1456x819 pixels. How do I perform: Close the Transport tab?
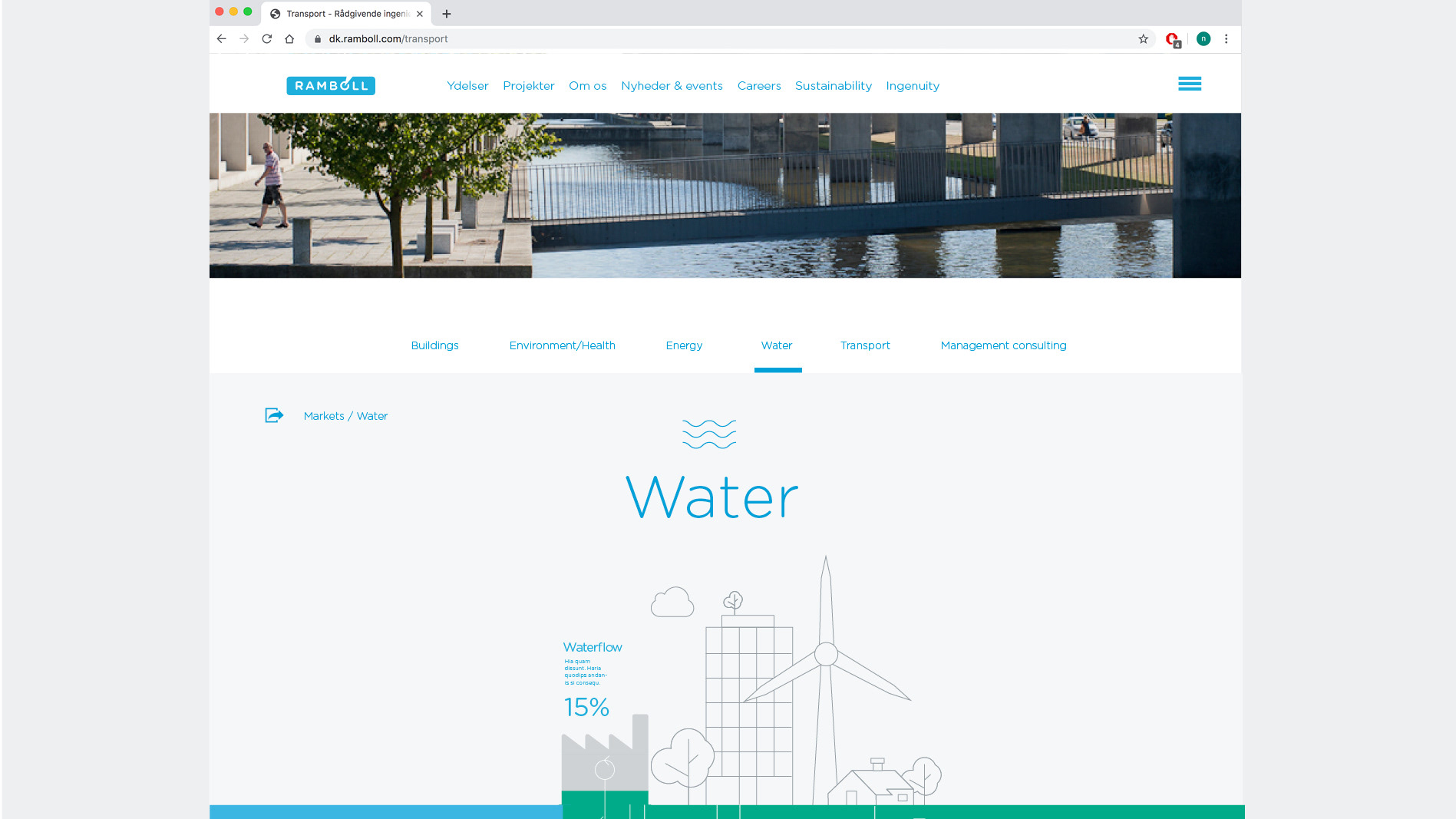420,14
